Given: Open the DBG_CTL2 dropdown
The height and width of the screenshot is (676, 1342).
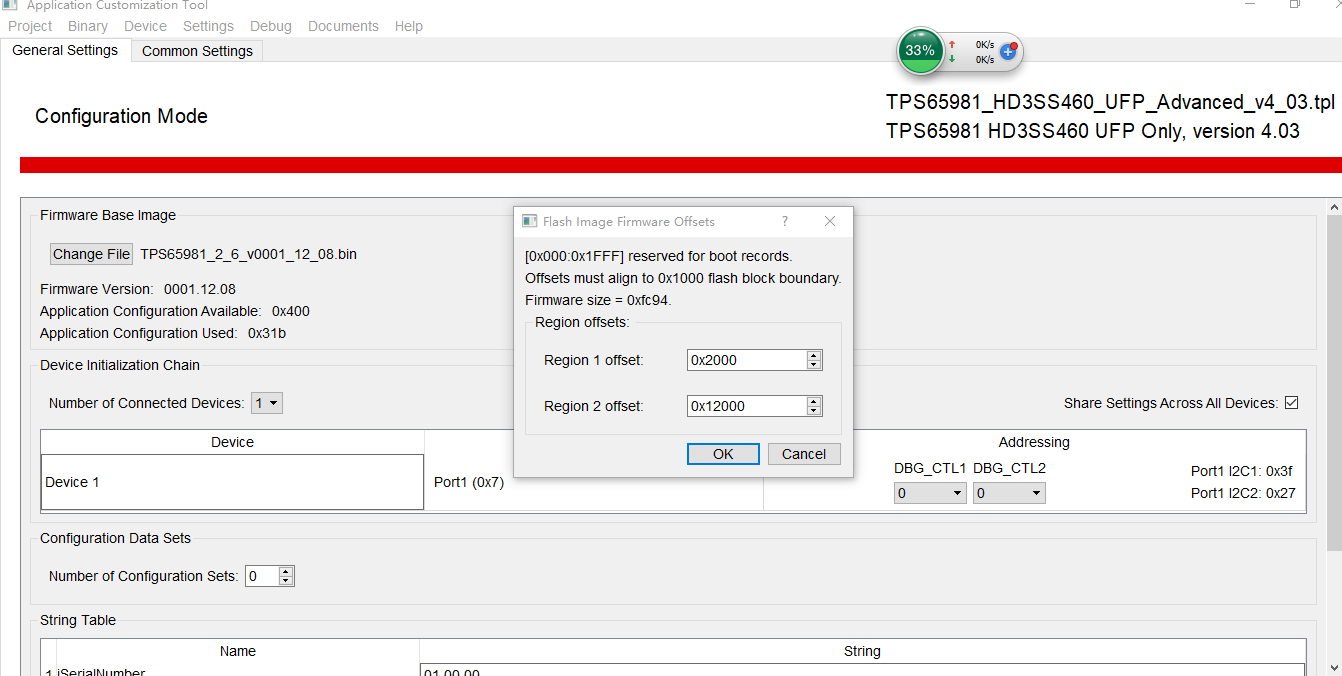Looking at the screenshot, I should click(x=1009, y=493).
